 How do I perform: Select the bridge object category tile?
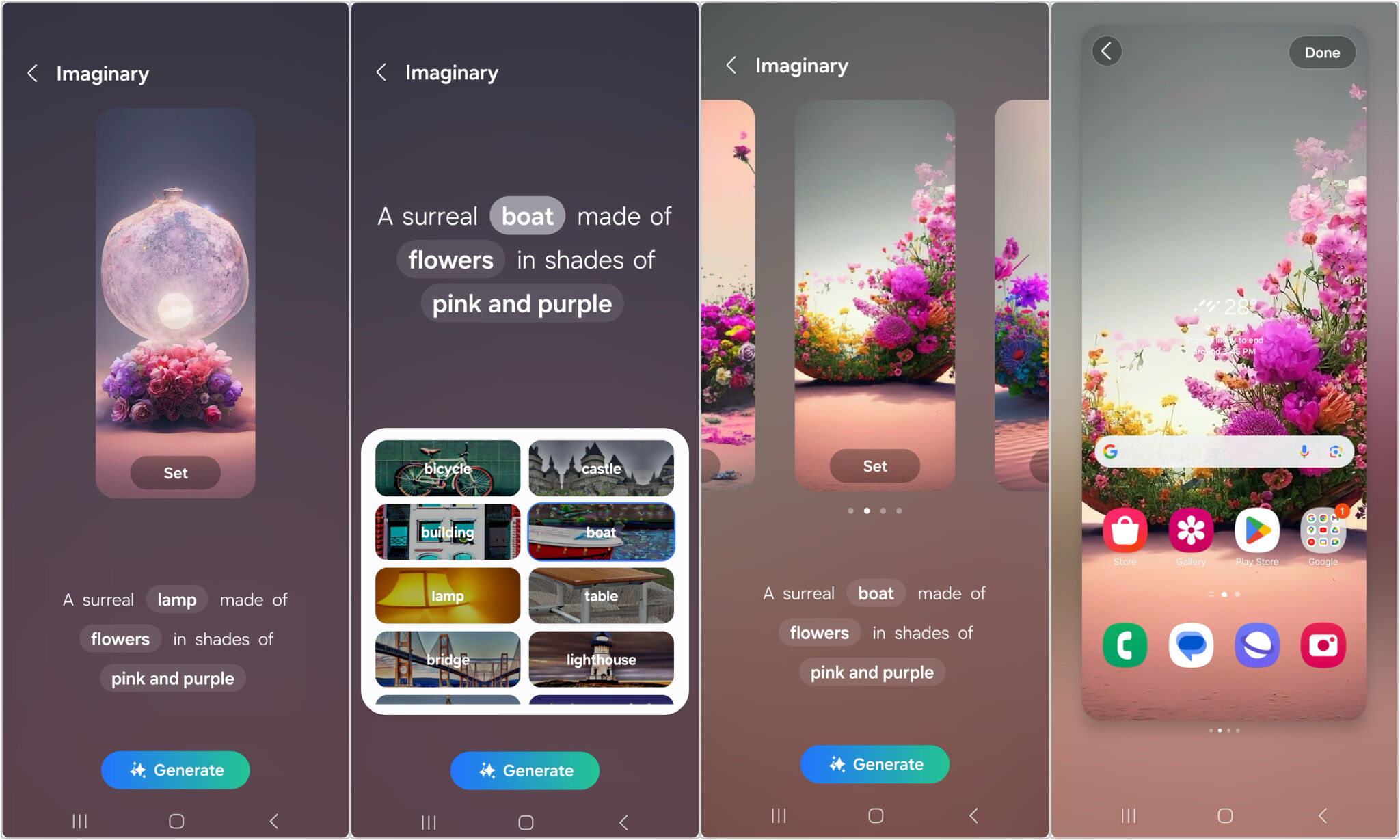[x=448, y=659]
